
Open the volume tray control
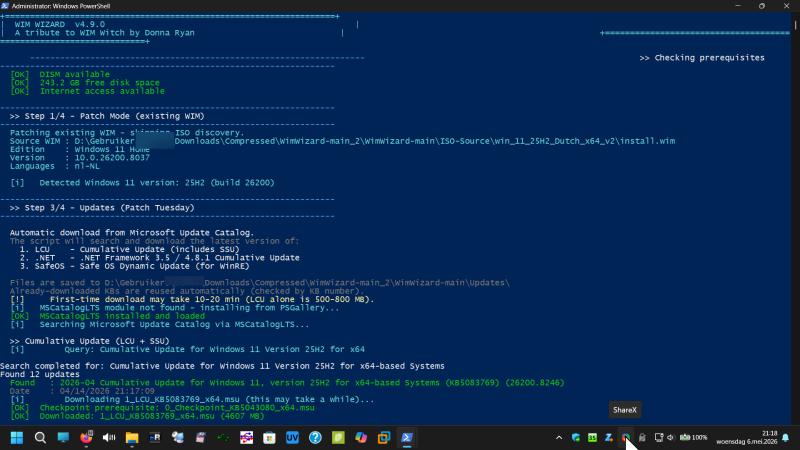pos(671,438)
